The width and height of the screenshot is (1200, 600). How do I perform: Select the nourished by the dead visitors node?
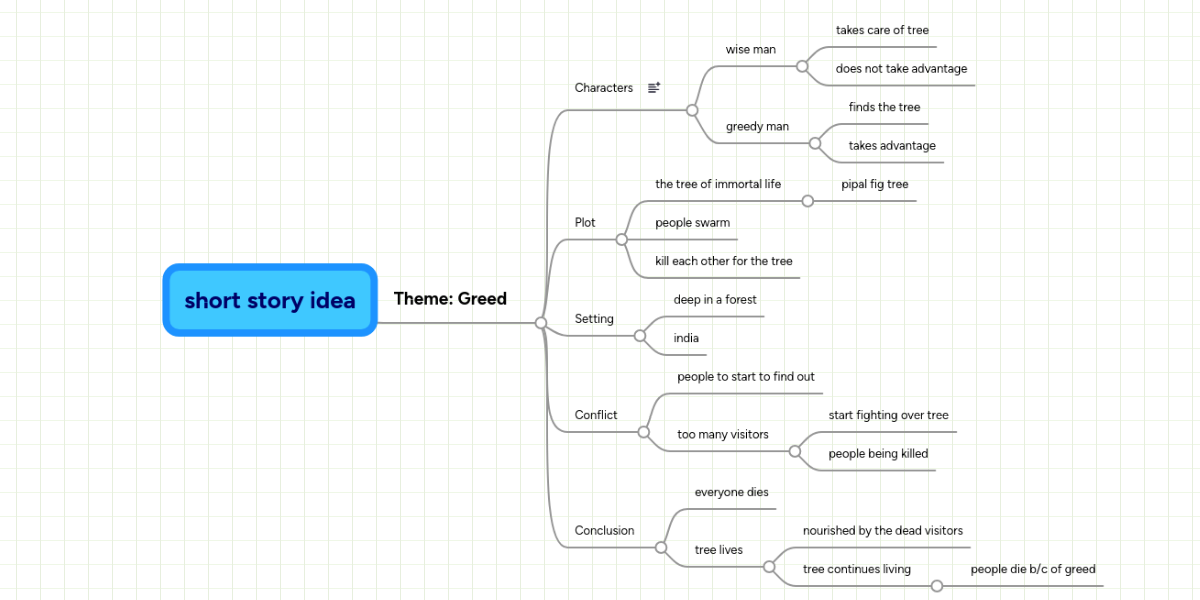(x=884, y=531)
